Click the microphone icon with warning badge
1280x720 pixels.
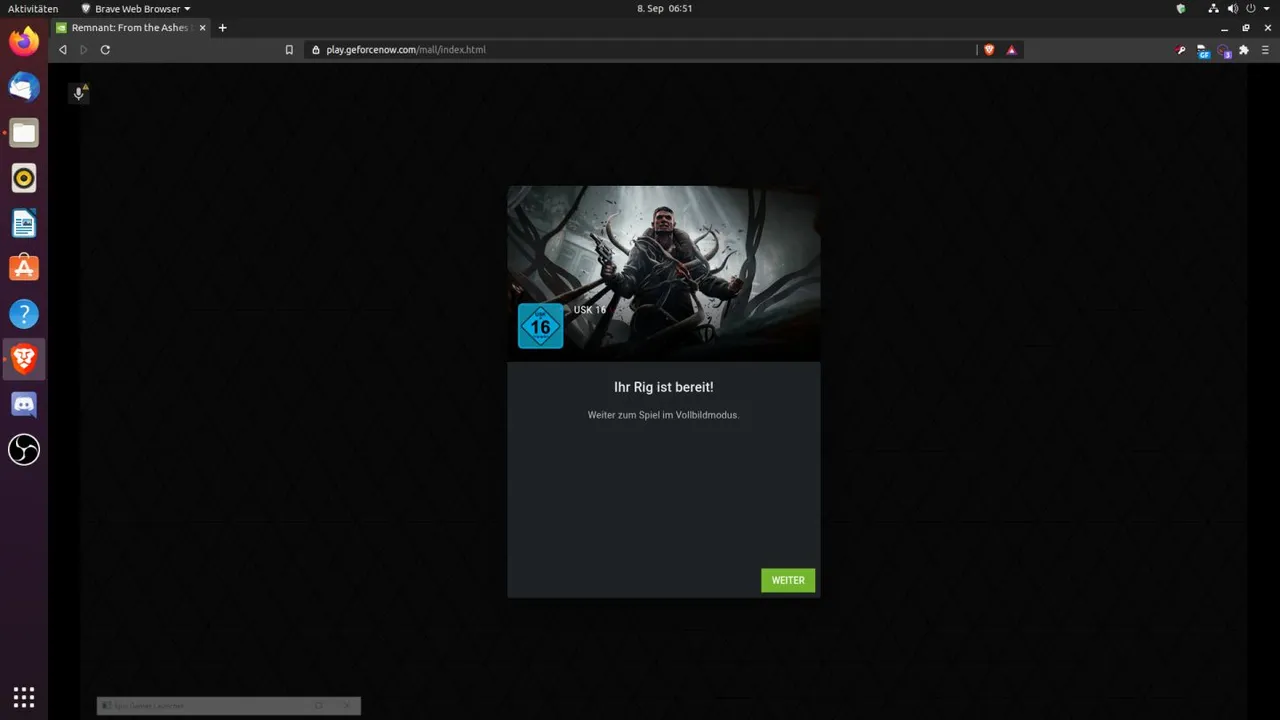coord(79,93)
